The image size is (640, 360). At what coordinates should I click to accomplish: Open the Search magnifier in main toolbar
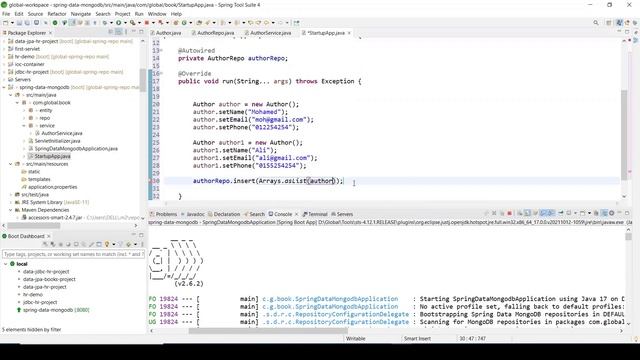tap(596, 23)
